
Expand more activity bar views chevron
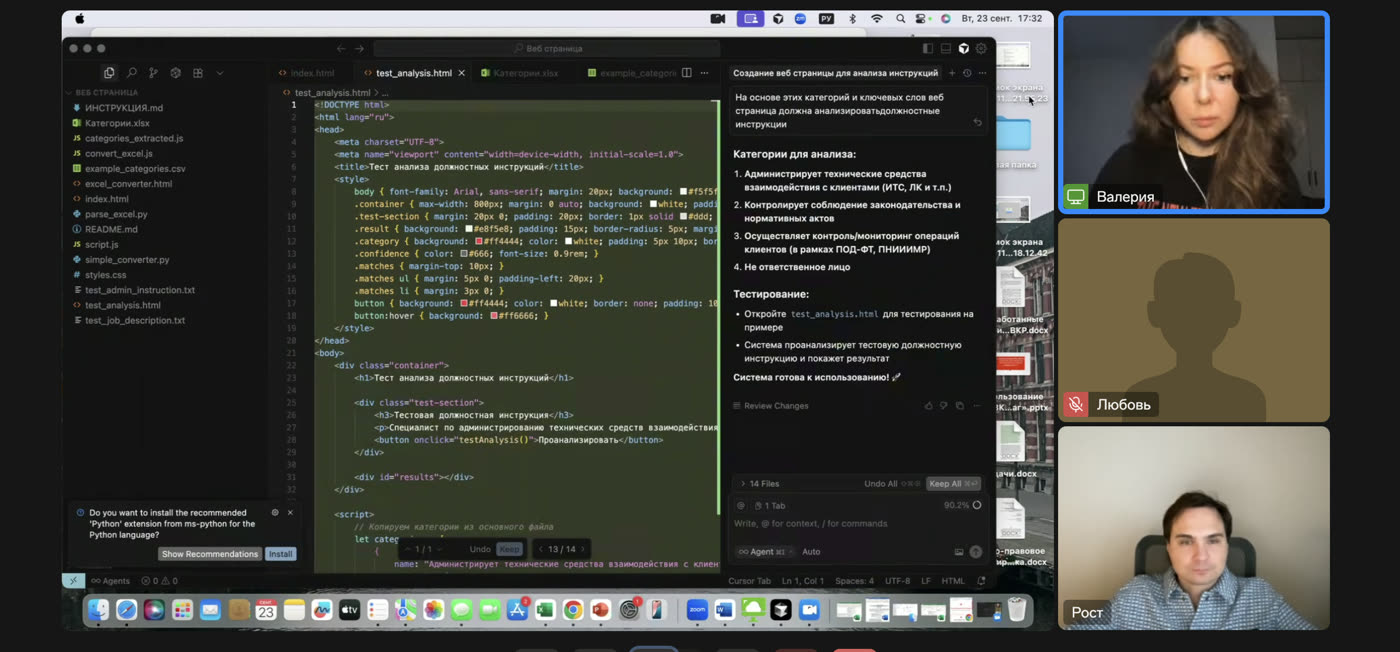click(220, 73)
